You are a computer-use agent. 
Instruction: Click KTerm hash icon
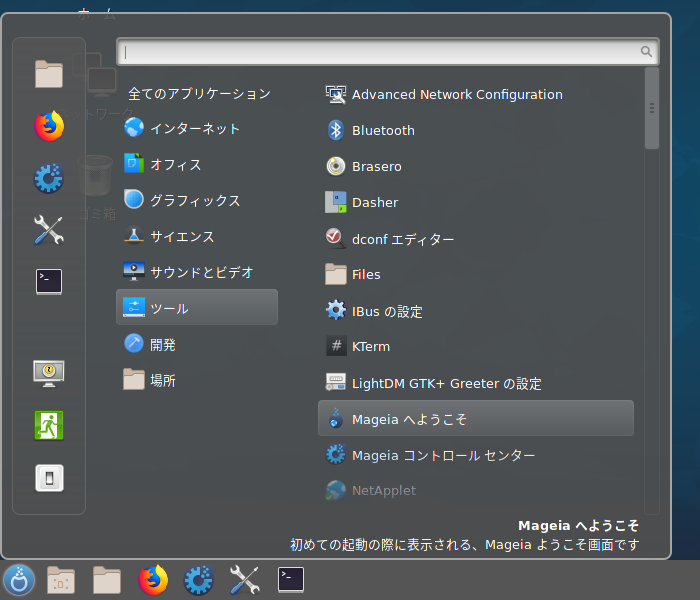point(336,346)
